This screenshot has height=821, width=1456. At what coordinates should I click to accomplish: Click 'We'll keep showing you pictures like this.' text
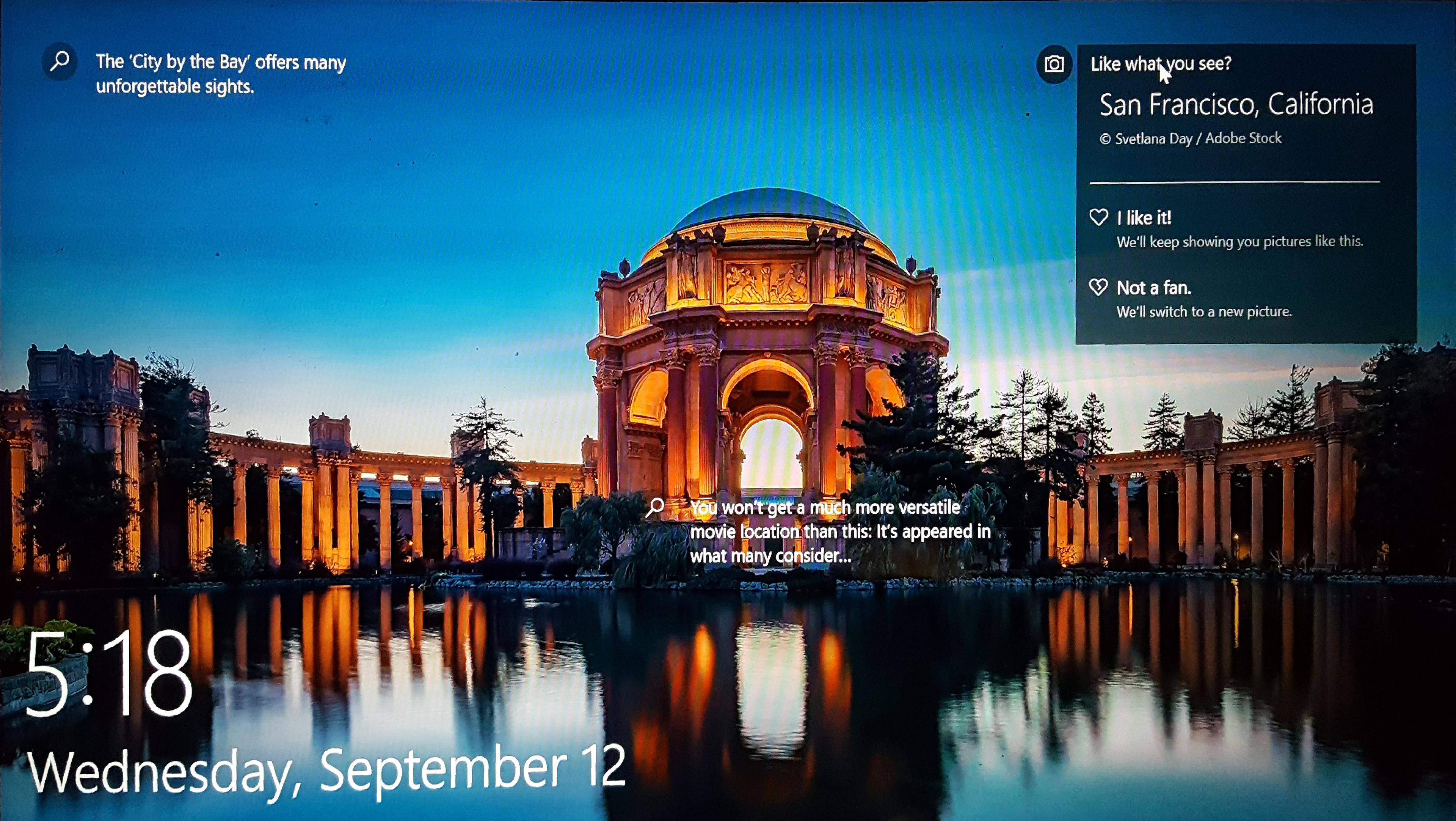point(1239,241)
